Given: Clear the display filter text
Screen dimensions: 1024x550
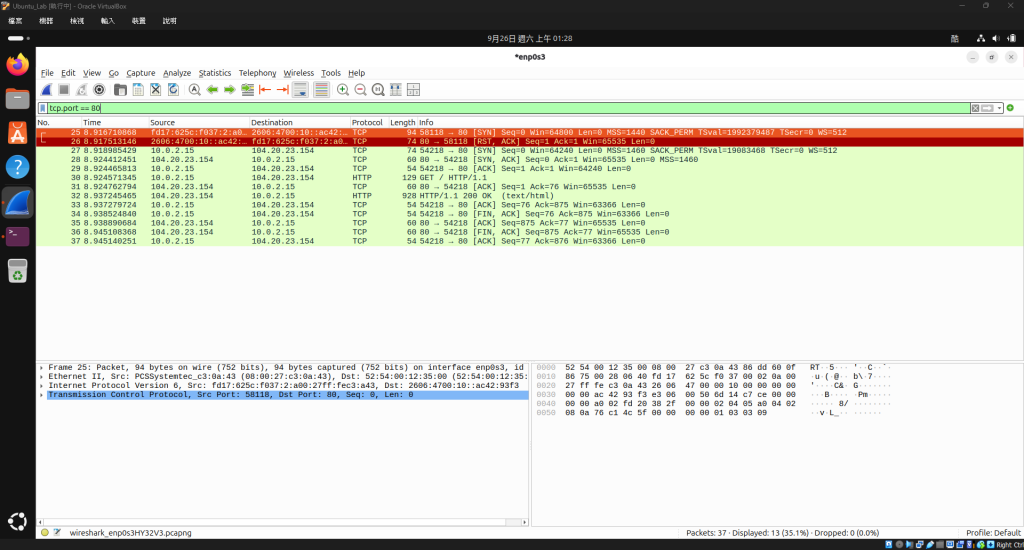Looking at the screenshot, I should [x=975, y=108].
